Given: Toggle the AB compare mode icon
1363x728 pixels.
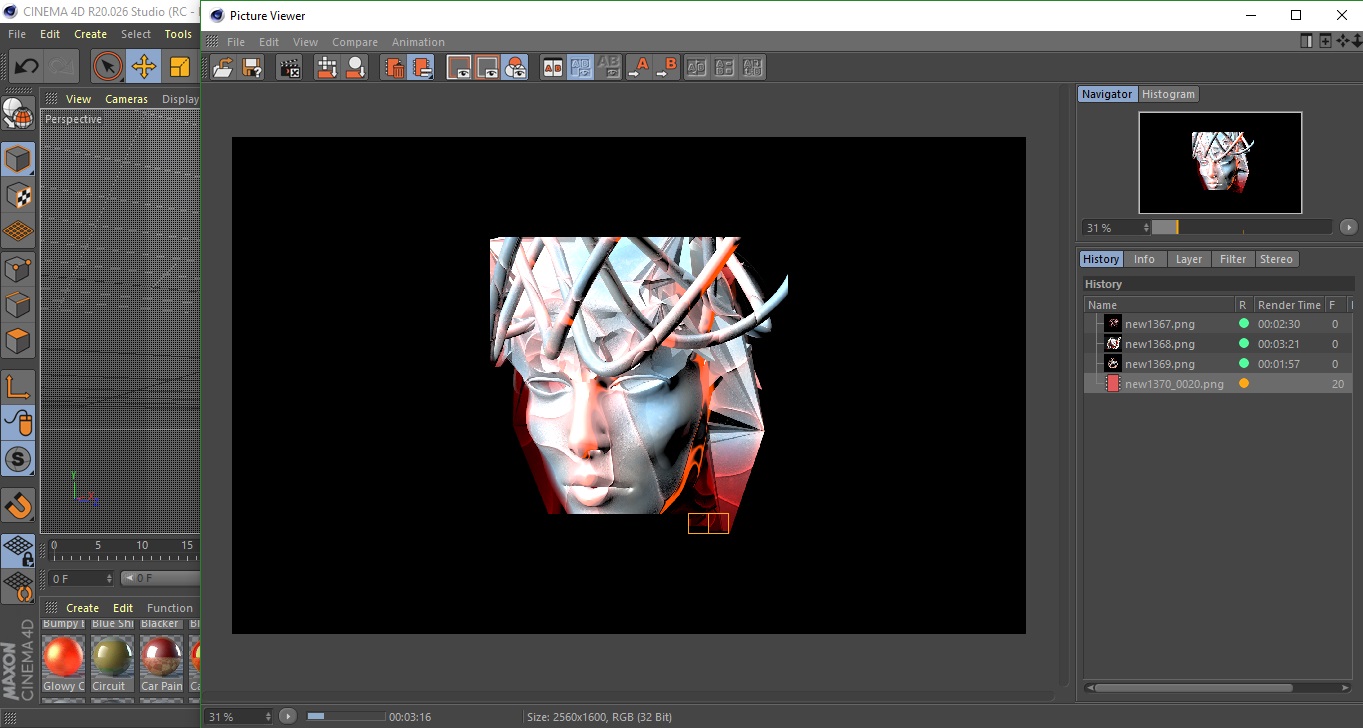Looking at the screenshot, I should click(552, 68).
